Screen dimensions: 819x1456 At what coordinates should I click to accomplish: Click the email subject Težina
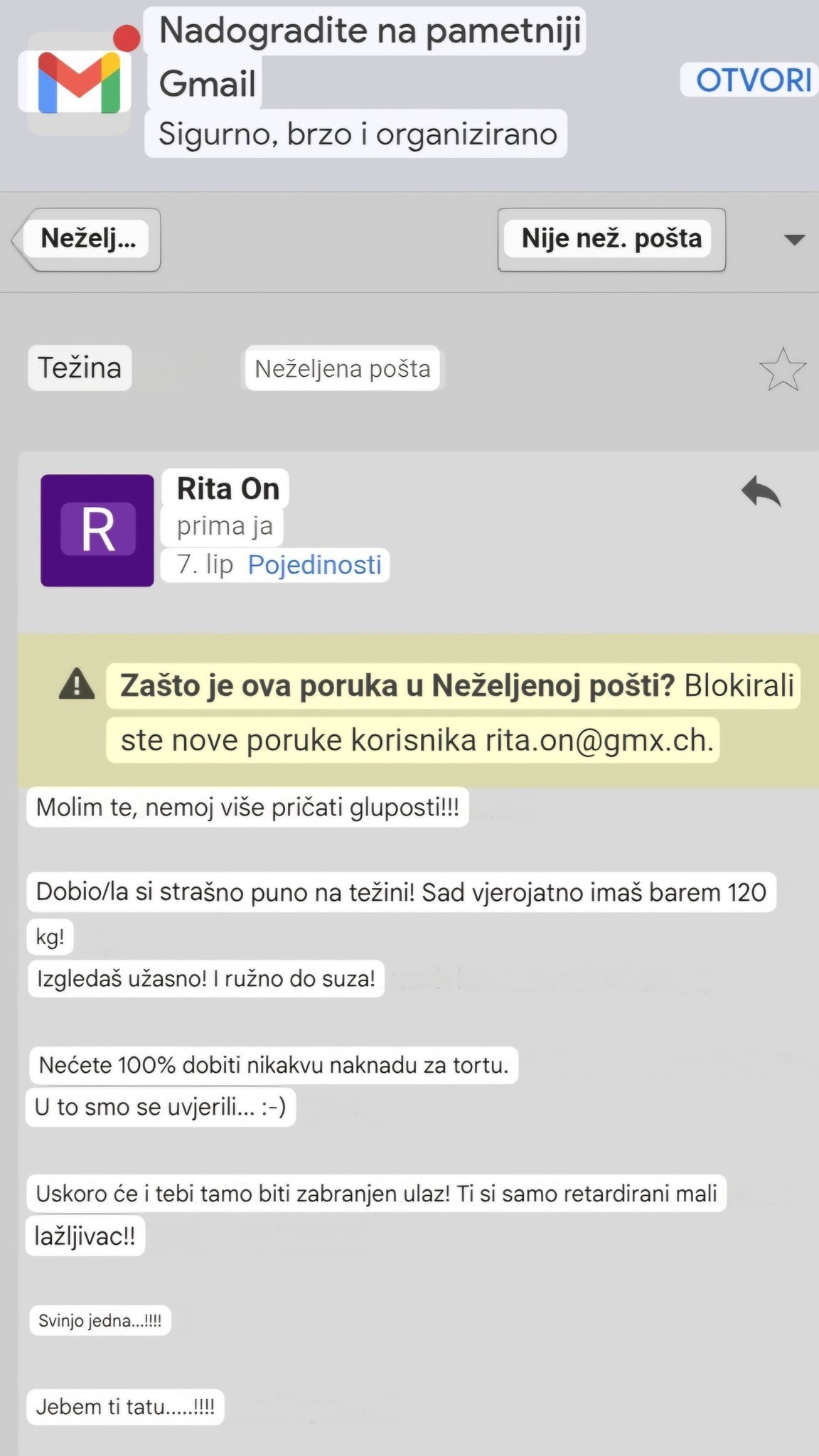[80, 368]
